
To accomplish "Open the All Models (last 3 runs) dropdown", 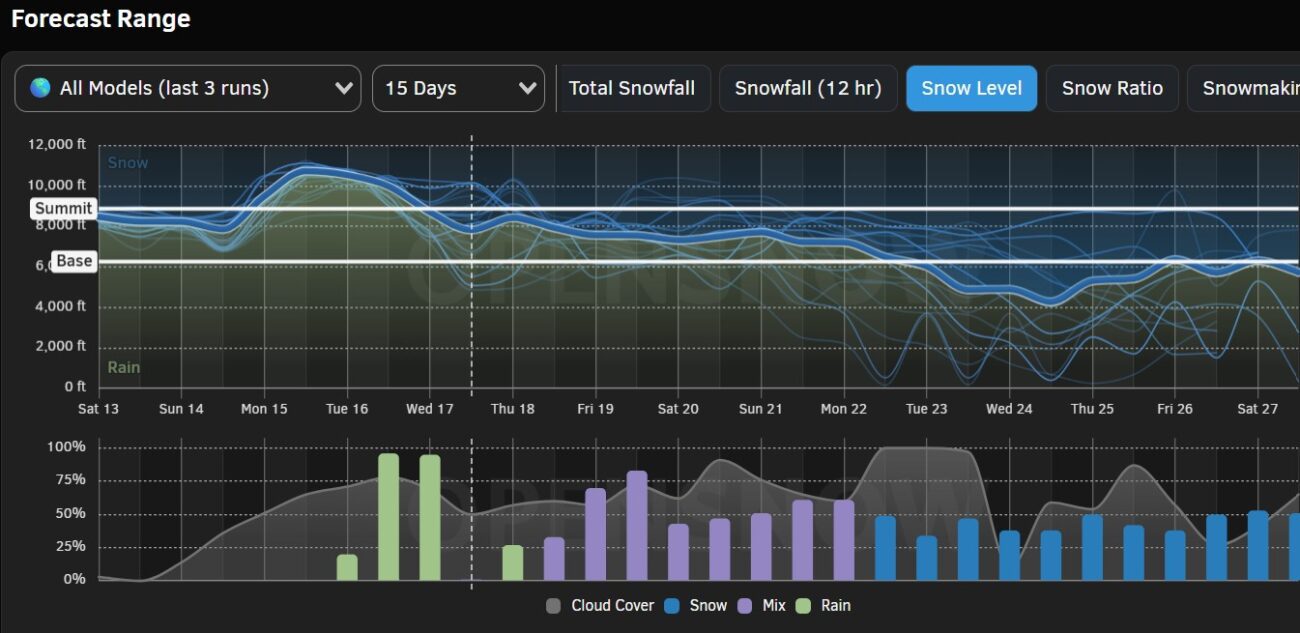I will 187,88.
